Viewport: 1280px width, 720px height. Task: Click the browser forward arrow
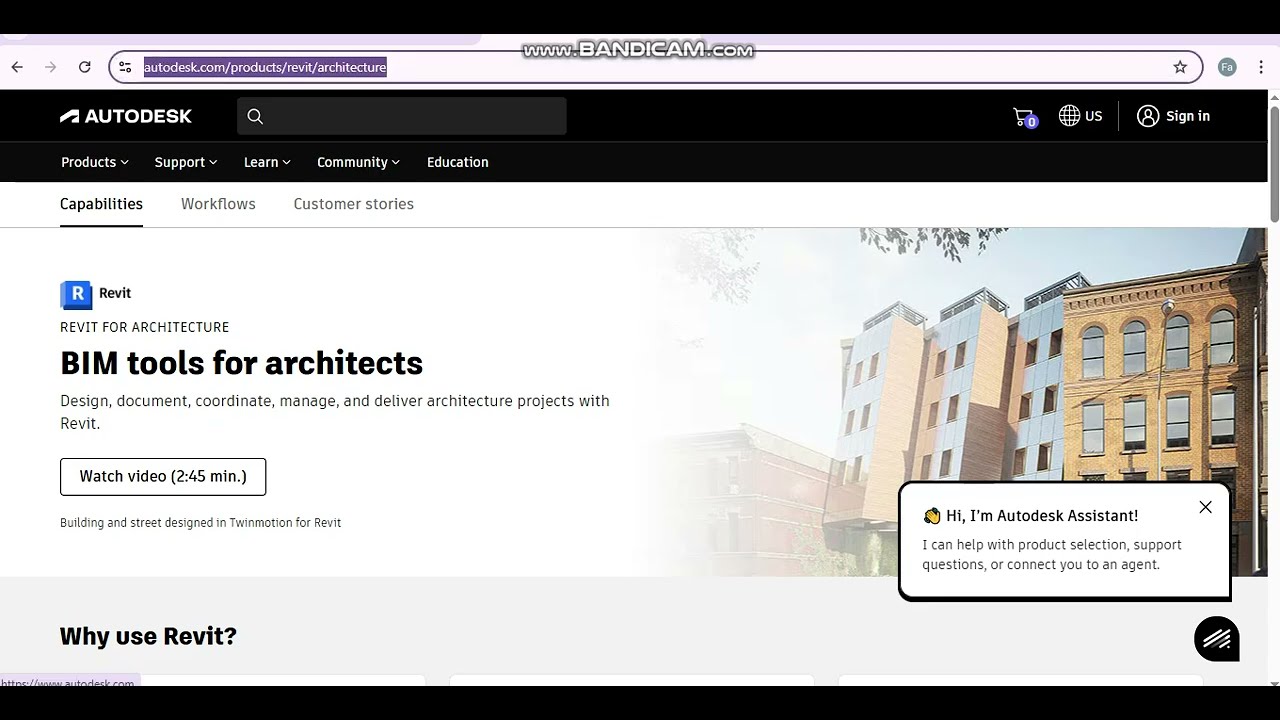[x=51, y=67]
